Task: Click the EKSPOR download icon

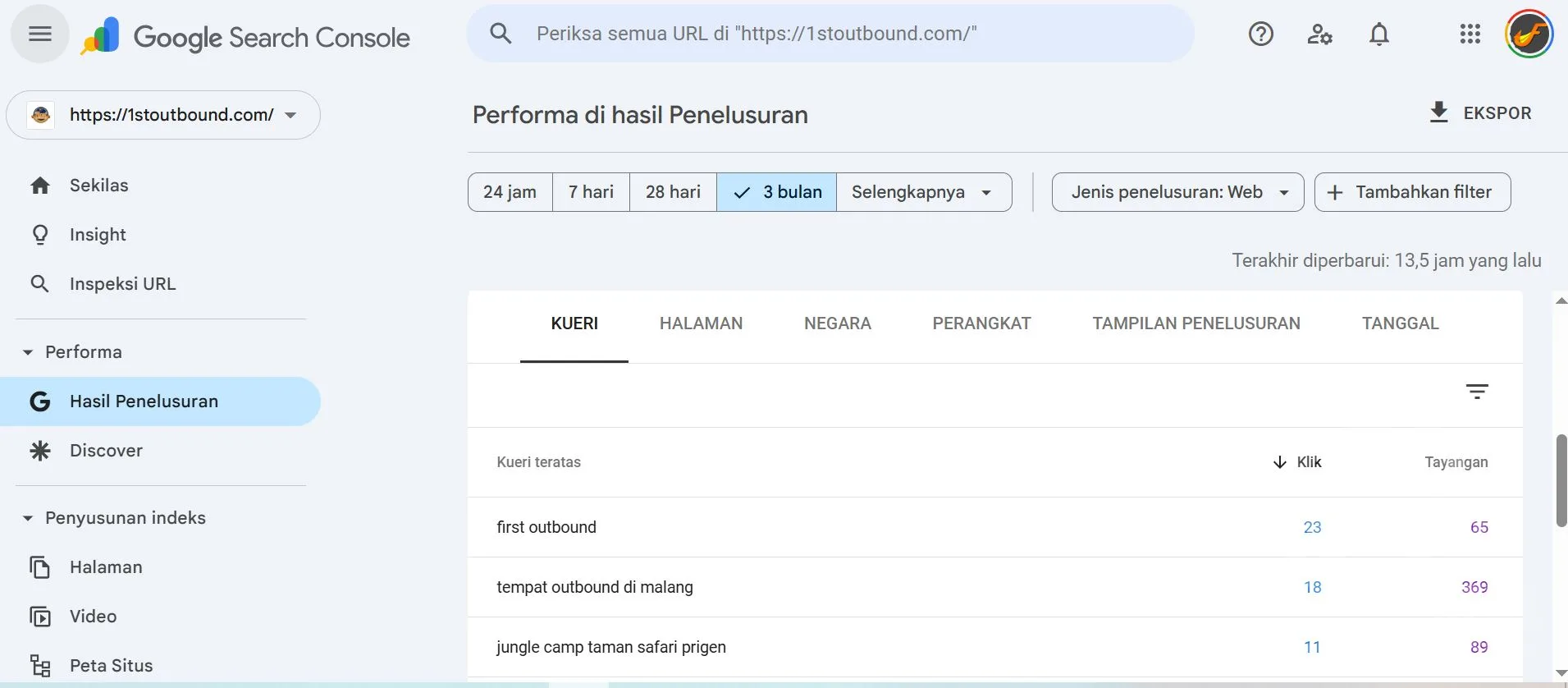Action: click(x=1438, y=113)
